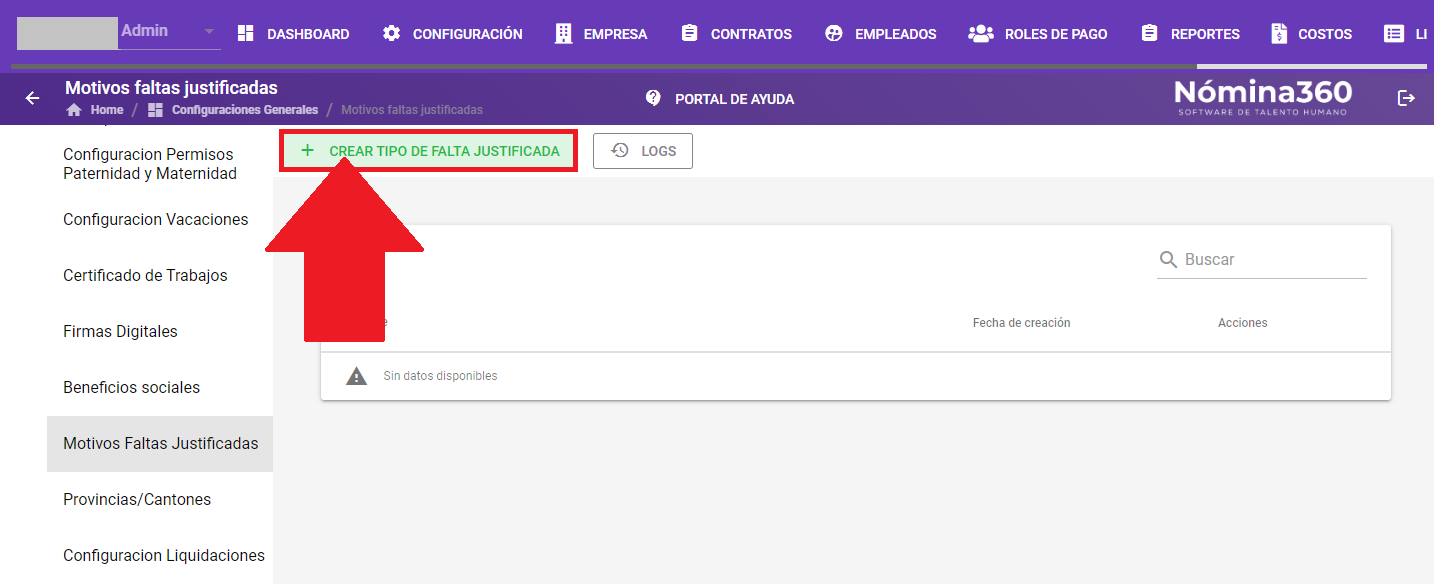The width and height of the screenshot is (1434, 584).
Task: Click the Home house icon in breadcrumb
Action: coord(74,110)
